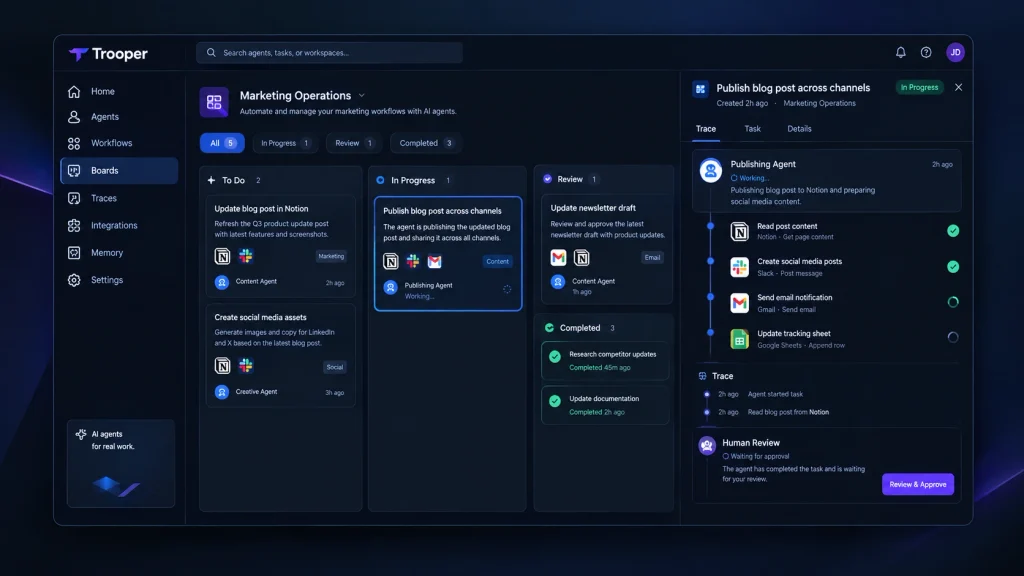Open the Update documentation completed task
The image size is (1024, 576).
tap(605, 405)
